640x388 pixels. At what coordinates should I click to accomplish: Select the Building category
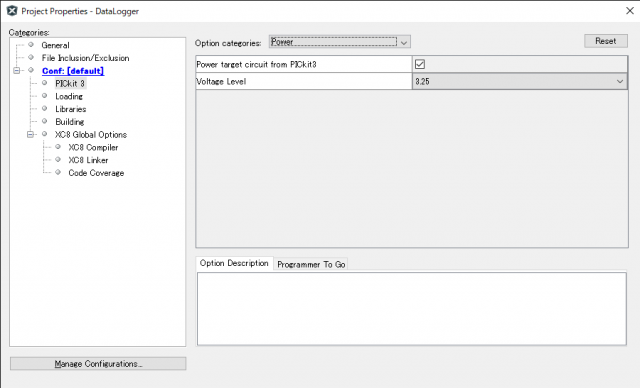[70, 122]
